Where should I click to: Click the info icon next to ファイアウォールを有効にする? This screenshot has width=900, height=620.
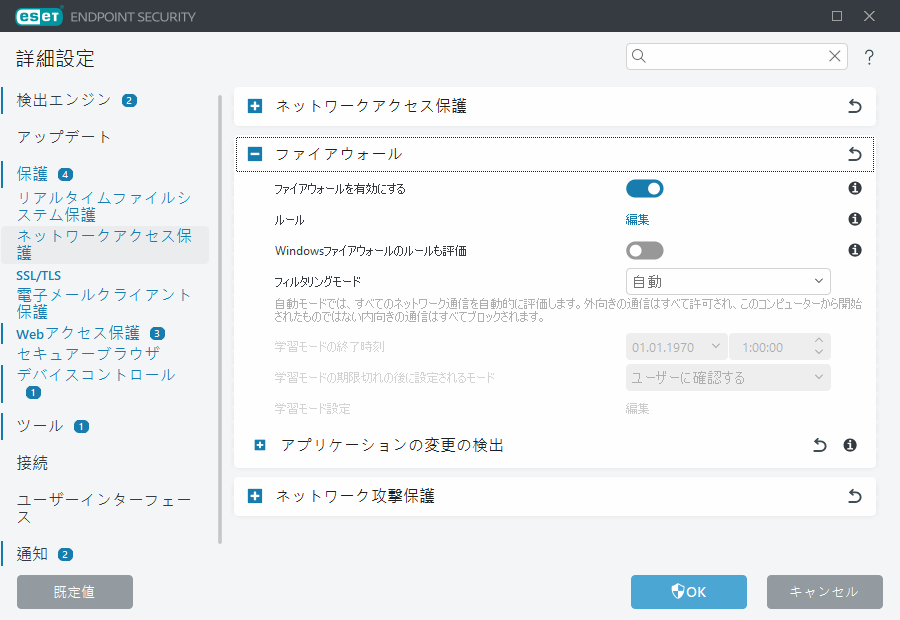coord(855,188)
